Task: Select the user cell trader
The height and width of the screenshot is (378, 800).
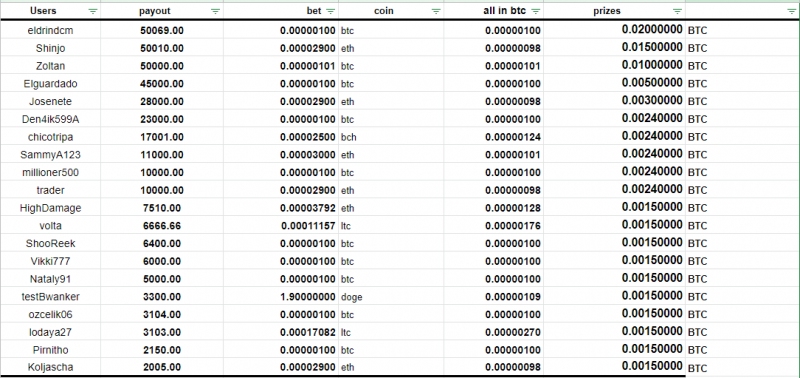Action: [x=51, y=190]
